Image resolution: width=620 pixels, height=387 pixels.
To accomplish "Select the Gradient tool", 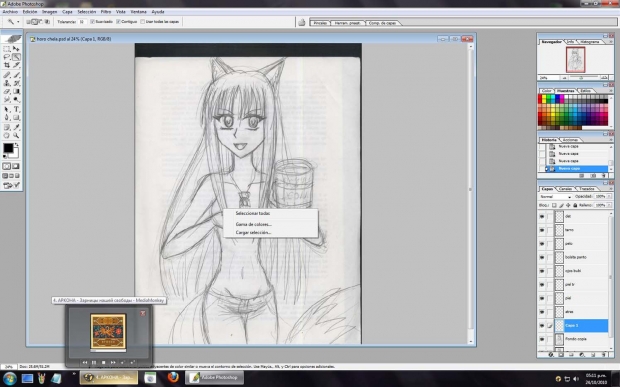I will pyautogui.click(x=16, y=92).
